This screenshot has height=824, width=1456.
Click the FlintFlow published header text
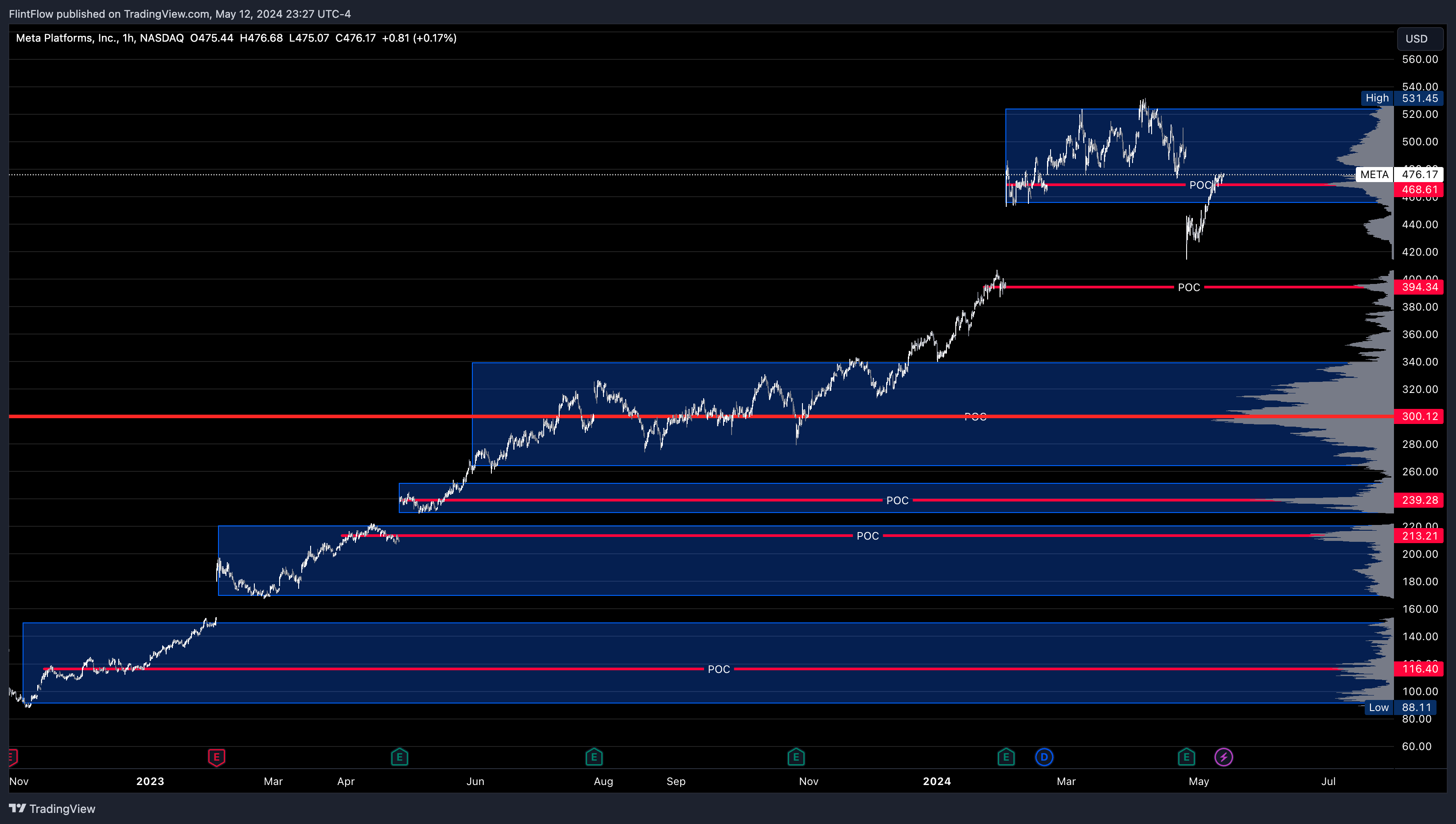tap(180, 14)
